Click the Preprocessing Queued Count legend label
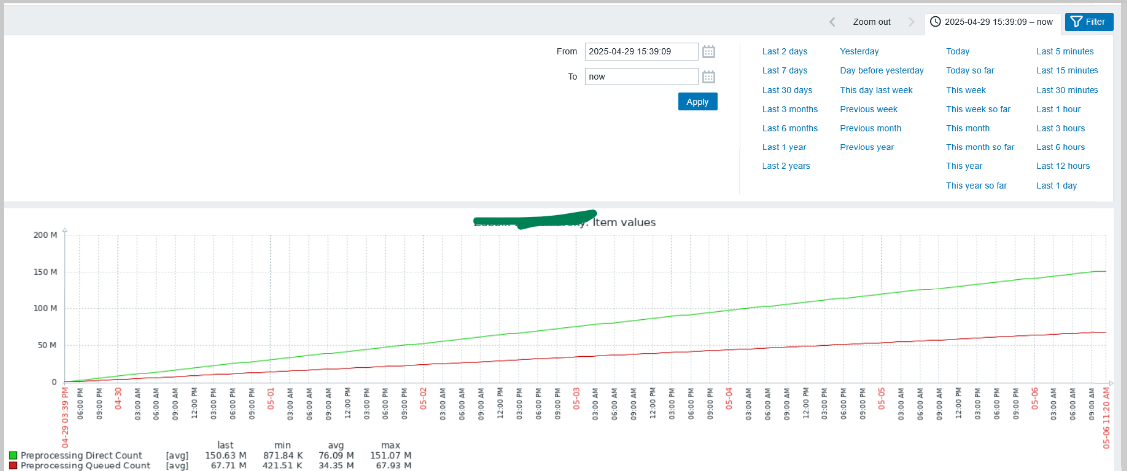Image resolution: width=1127 pixels, height=471 pixels. click(x=86, y=466)
